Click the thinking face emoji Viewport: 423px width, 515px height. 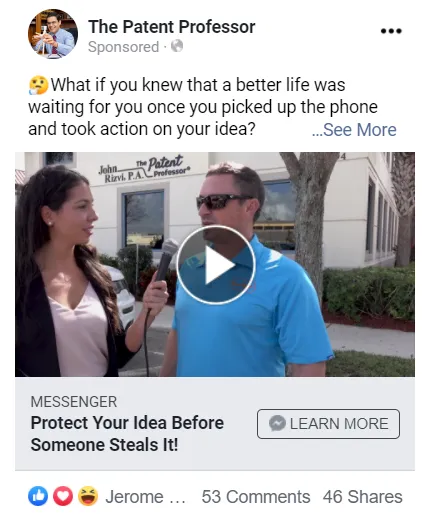point(39,85)
